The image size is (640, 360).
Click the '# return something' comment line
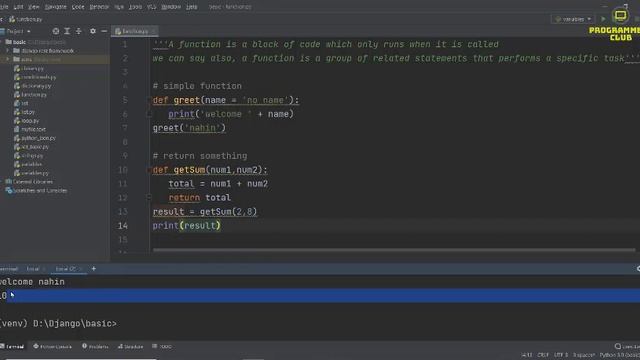(200, 156)
